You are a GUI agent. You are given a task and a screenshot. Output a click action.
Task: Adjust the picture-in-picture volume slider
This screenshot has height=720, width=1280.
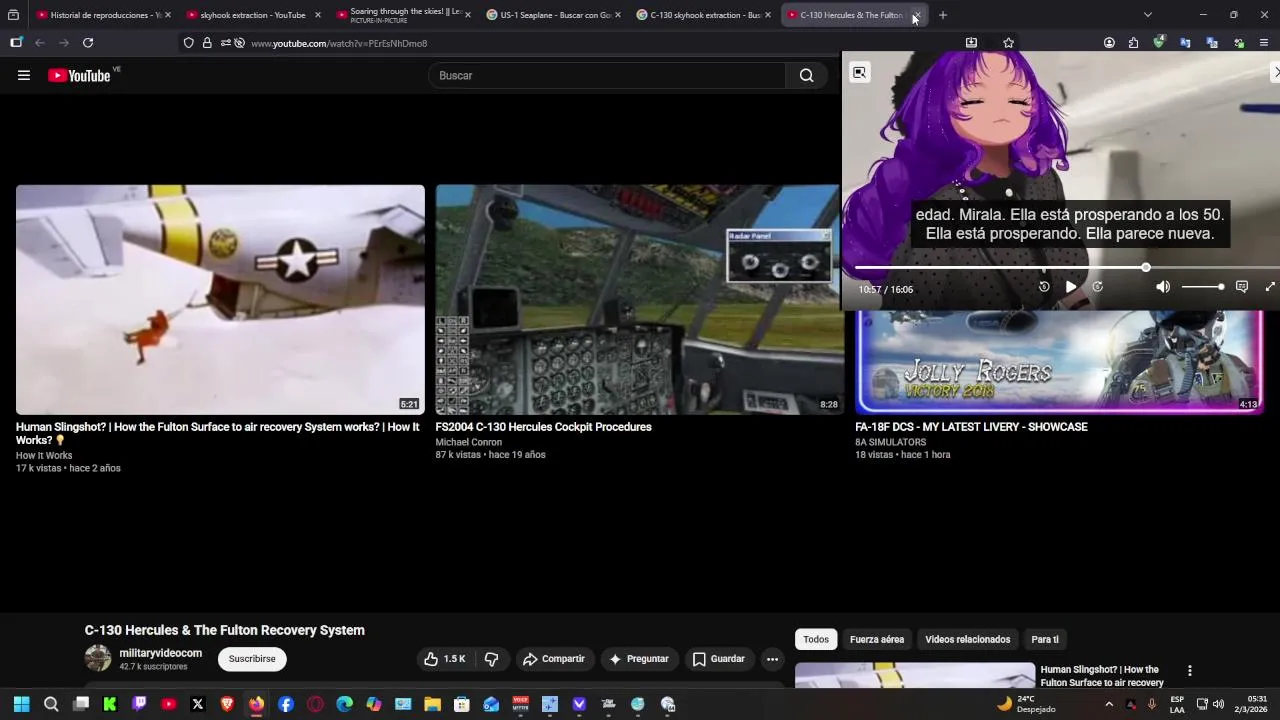tap(1203, 287)
